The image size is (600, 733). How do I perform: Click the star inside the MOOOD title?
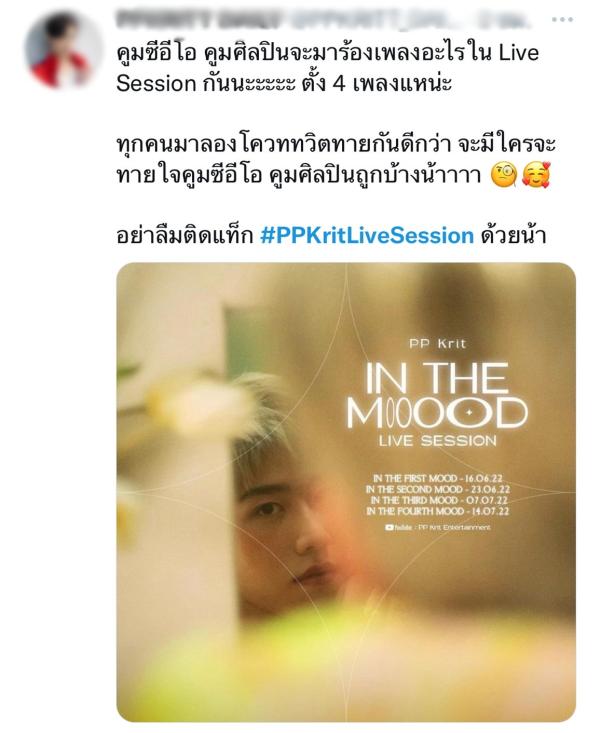pos(469,413)
